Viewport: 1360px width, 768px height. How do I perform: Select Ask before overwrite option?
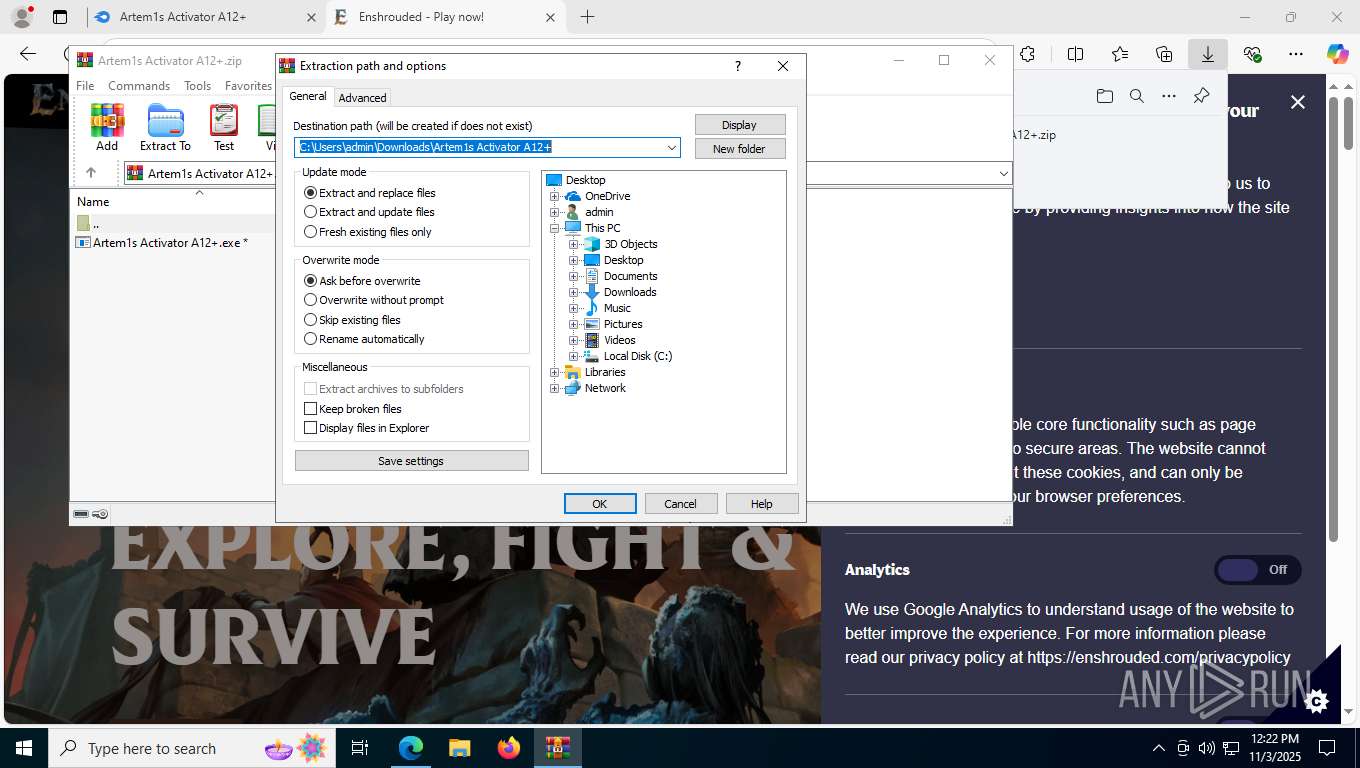pos(362,281)
